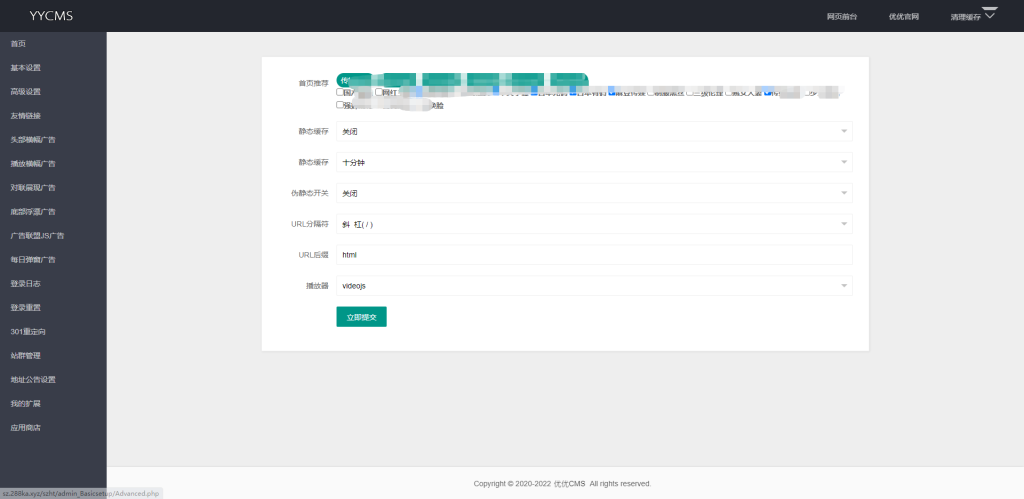Image resolution: width=1024 pixels, height=499 pixels.
Task: Click the YYCMS logo in header
Action: tap(51, 16)
